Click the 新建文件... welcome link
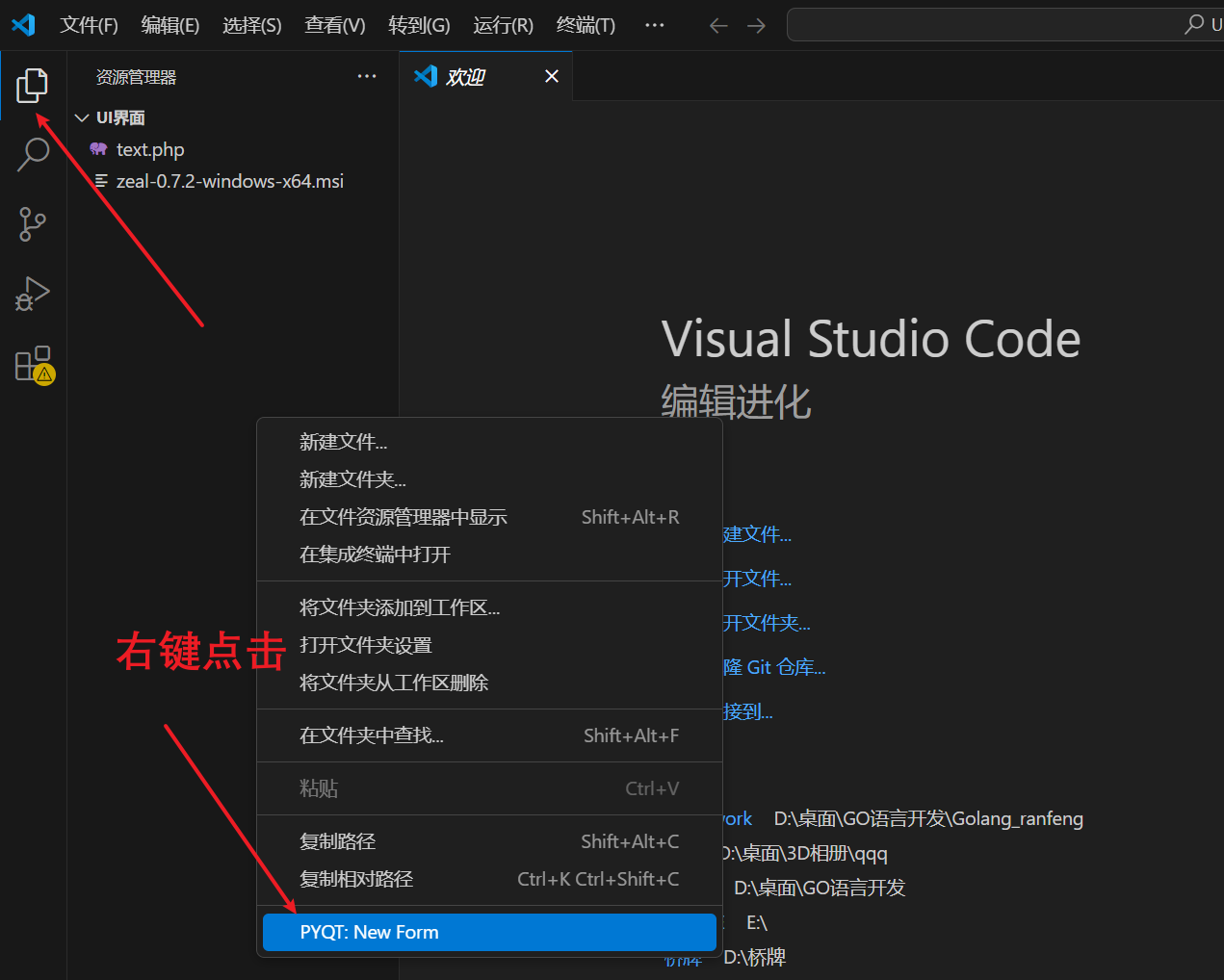The height and width of the screenshot is (980, 1224). click(x=757, y=534)
